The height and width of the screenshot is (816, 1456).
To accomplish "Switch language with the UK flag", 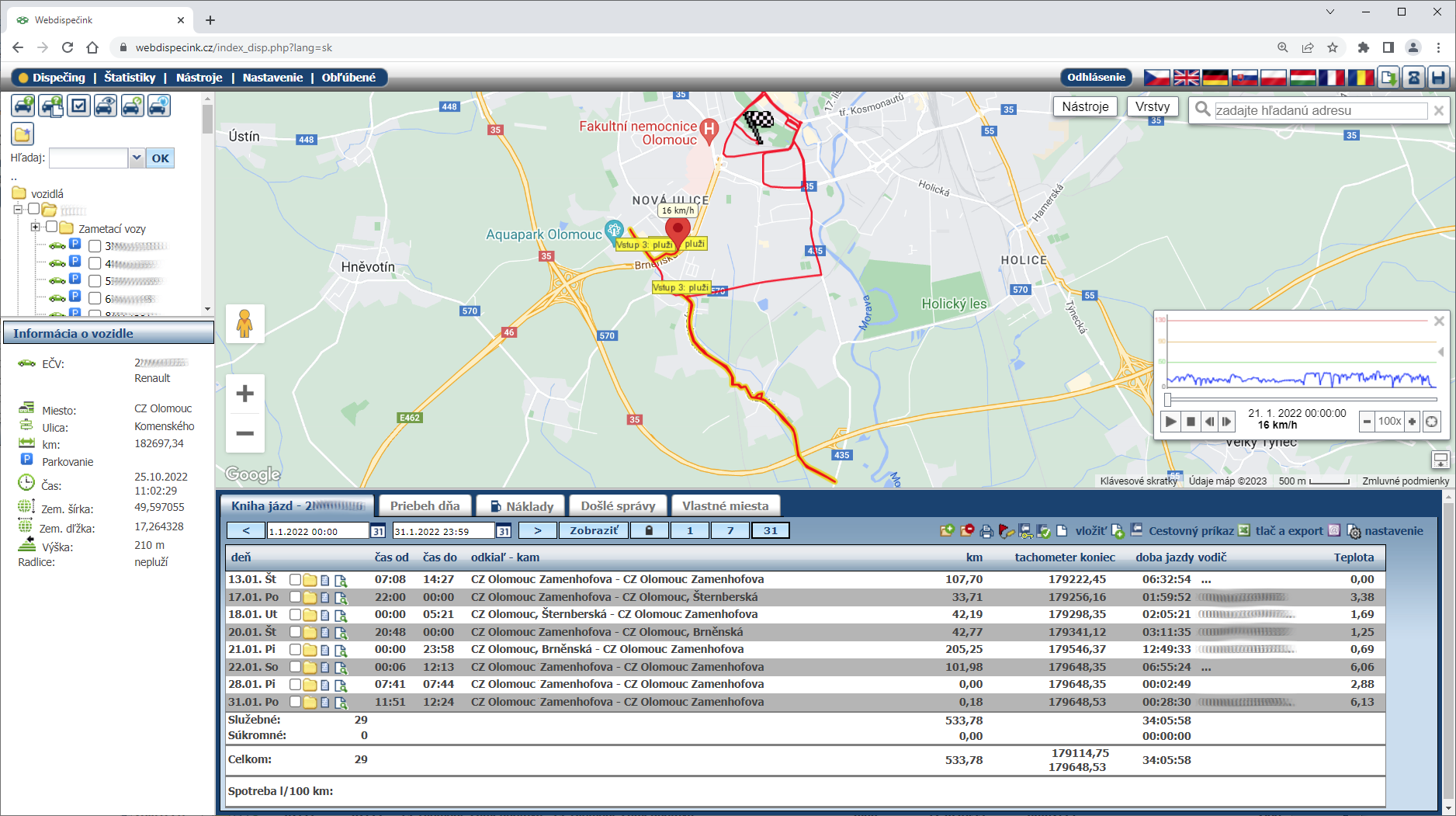I will [x=1186, y=78].
